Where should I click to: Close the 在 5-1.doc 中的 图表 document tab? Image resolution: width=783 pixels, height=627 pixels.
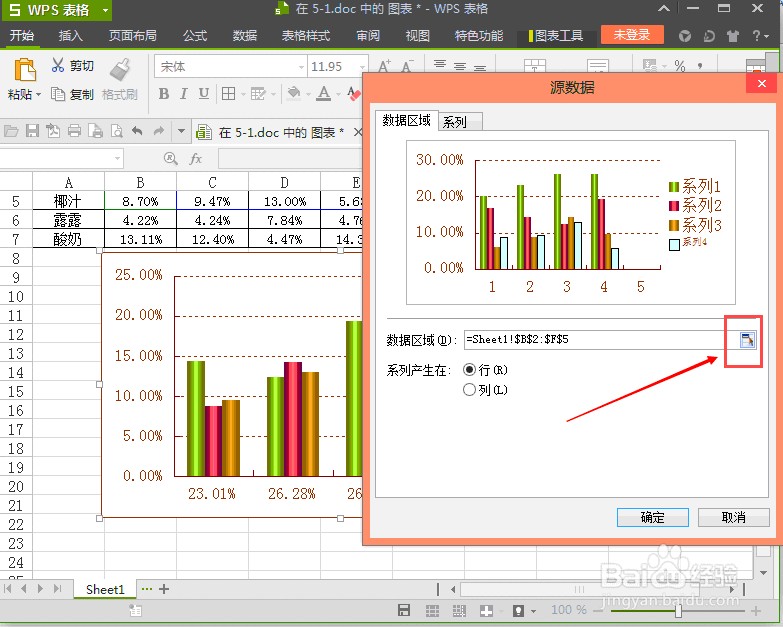358,132
